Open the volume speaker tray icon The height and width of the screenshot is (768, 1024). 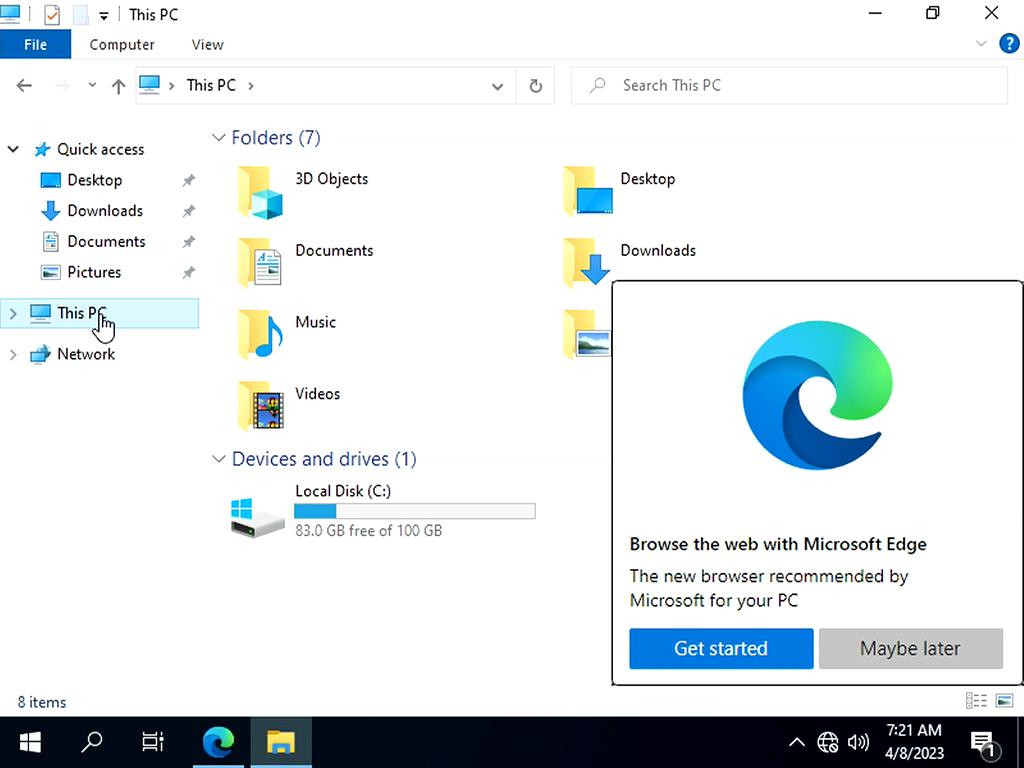(x=858, y=742)
